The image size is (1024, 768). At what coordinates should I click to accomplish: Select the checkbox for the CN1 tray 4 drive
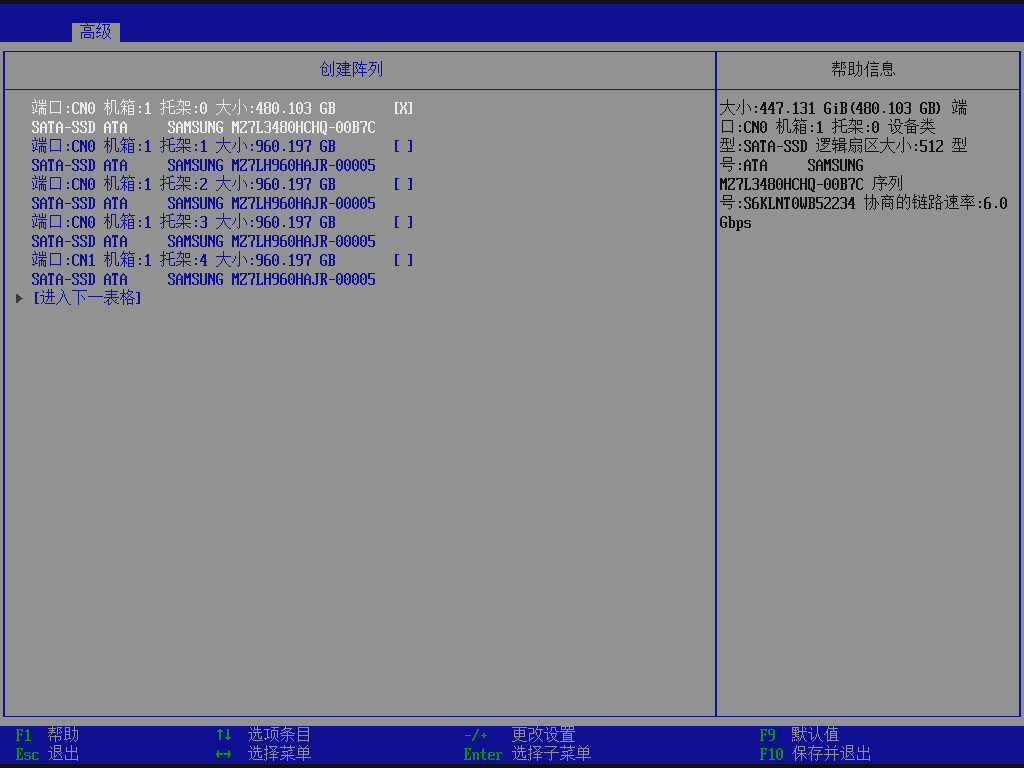click(x=403, y=260)
